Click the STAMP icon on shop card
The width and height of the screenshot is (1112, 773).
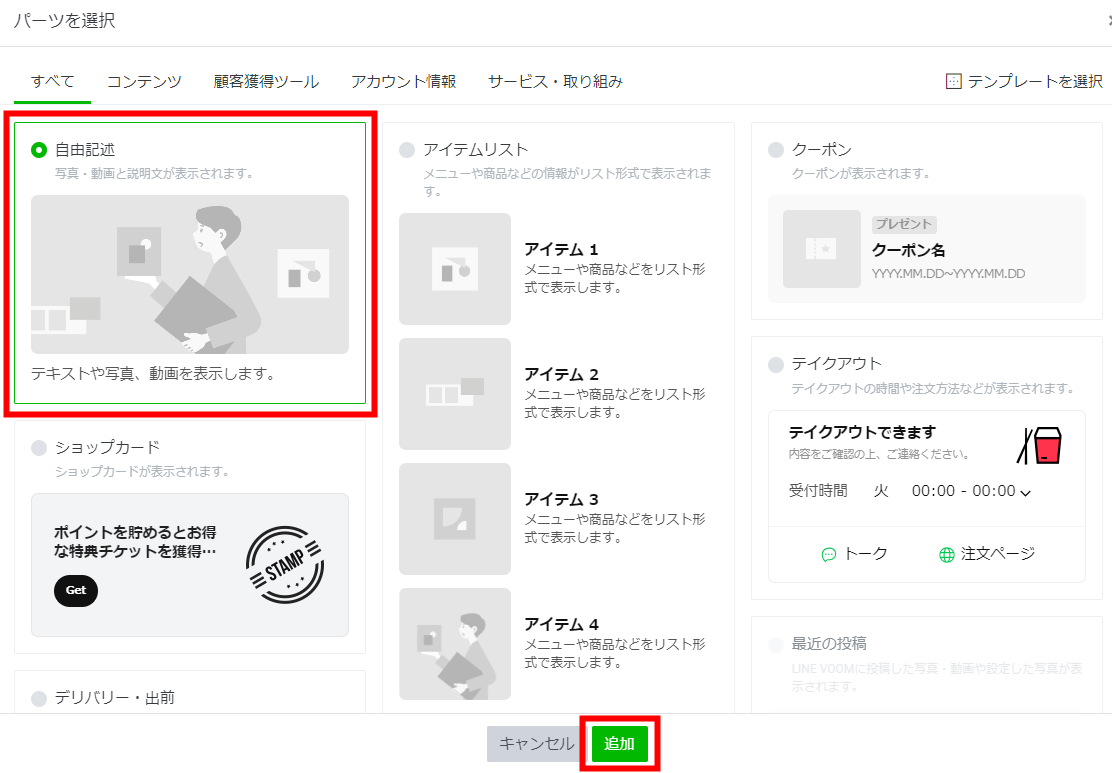(x=284, y=567)
